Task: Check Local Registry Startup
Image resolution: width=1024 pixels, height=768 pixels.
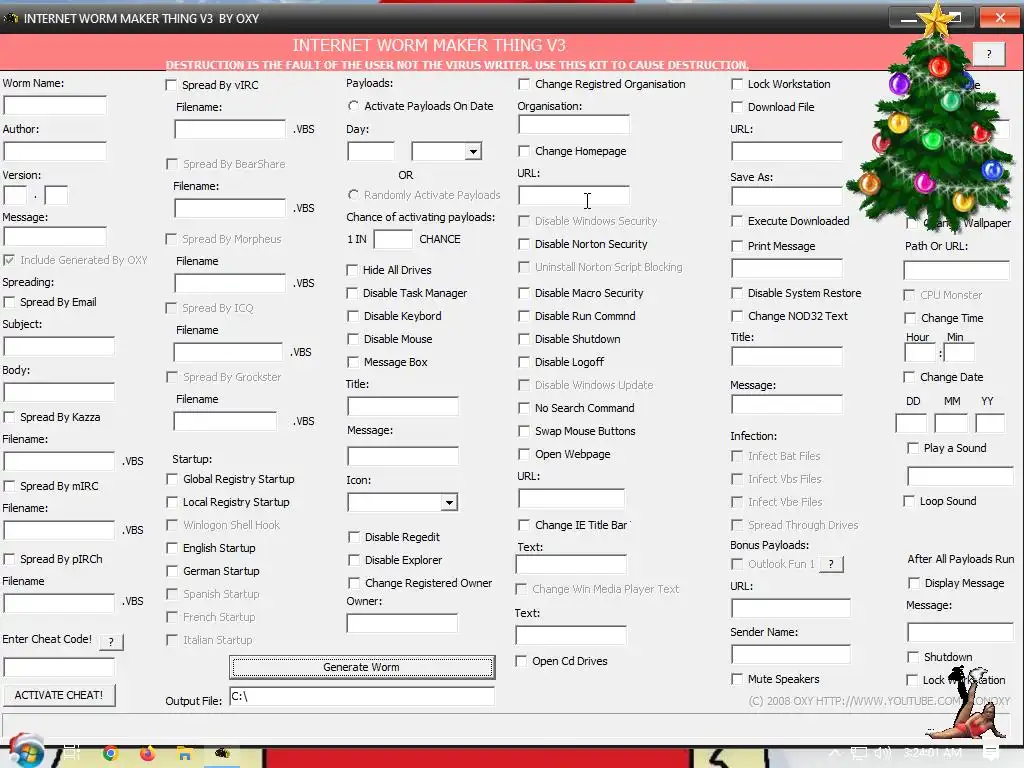Action: click(x=172, y=502)
